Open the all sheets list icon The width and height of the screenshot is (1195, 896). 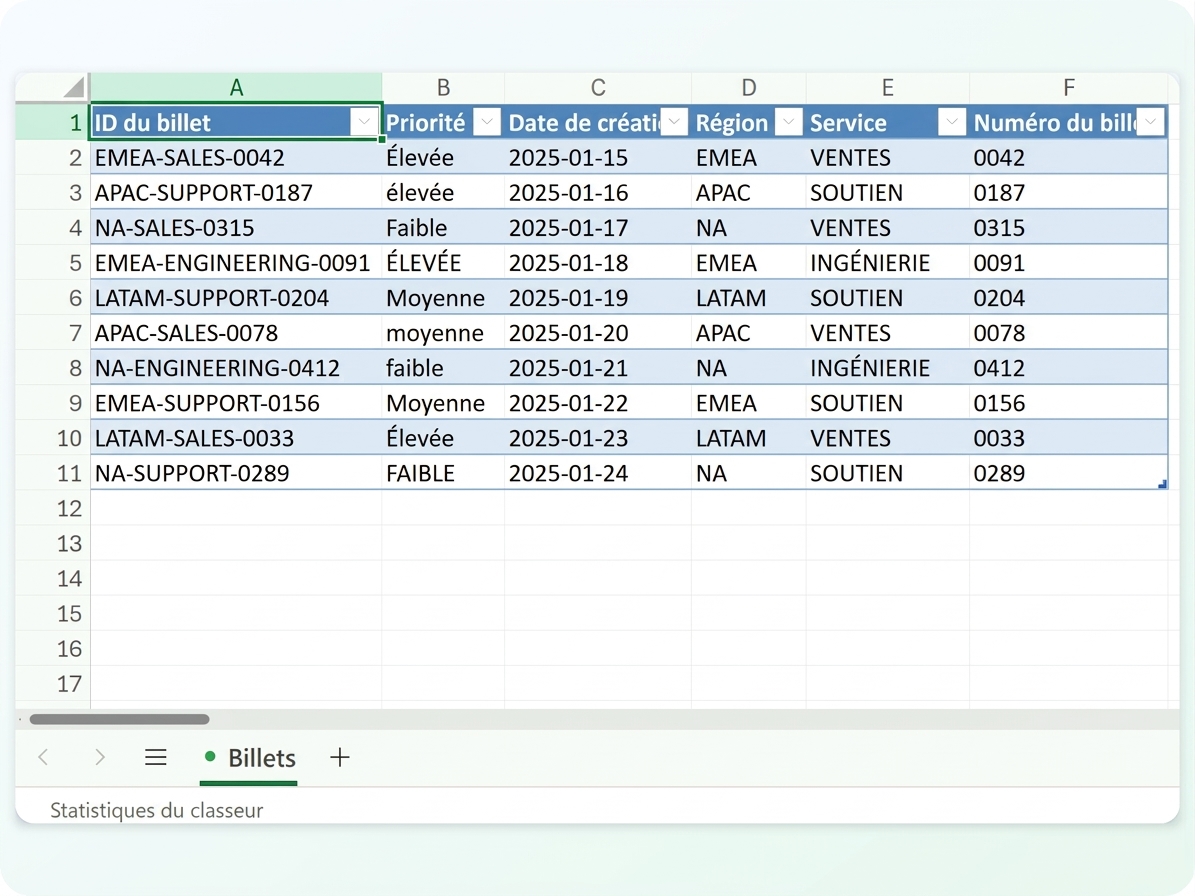[x=155, y=757]
